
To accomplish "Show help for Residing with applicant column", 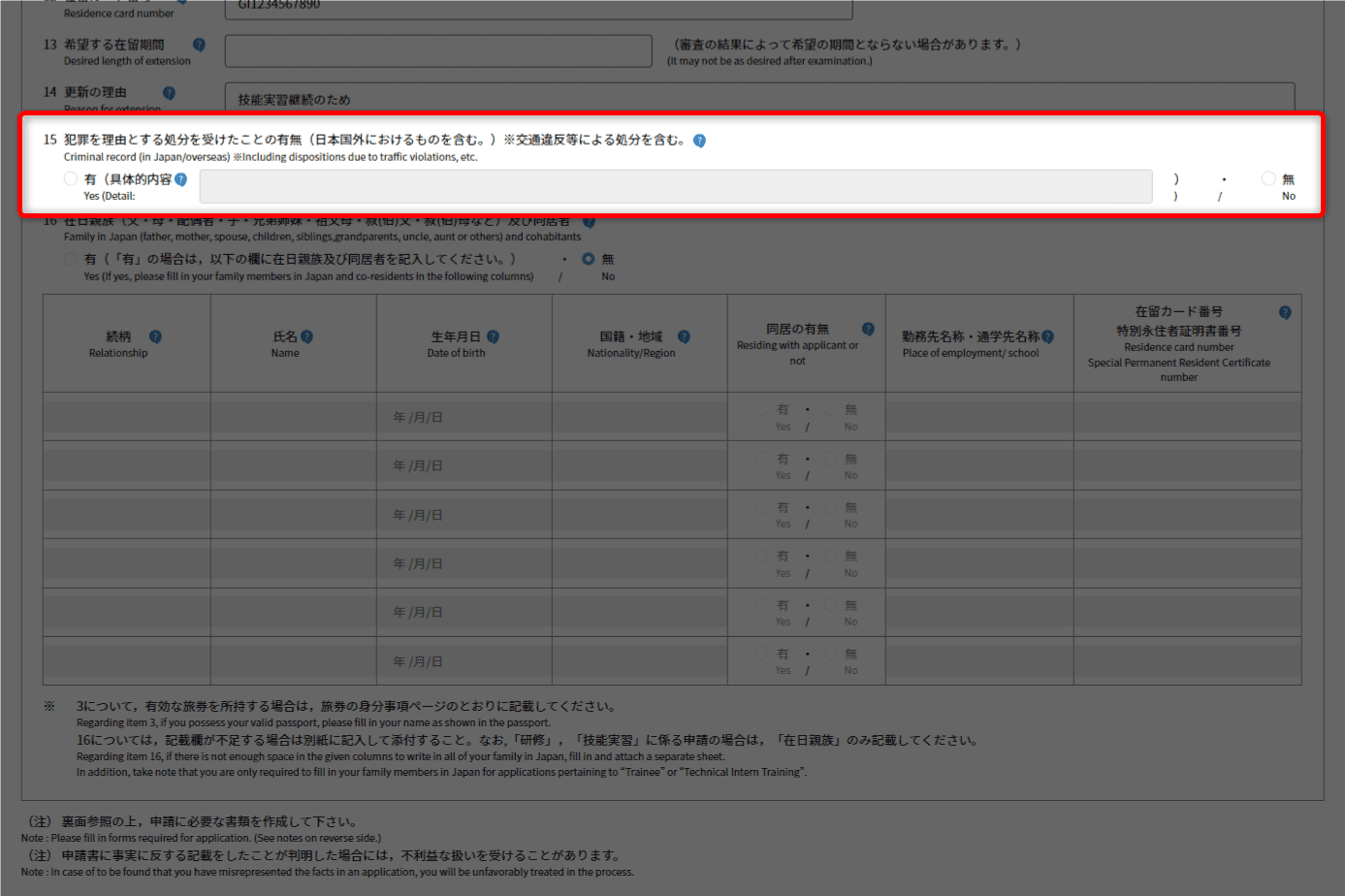I will pyautogui.click(x=868, y=329).
